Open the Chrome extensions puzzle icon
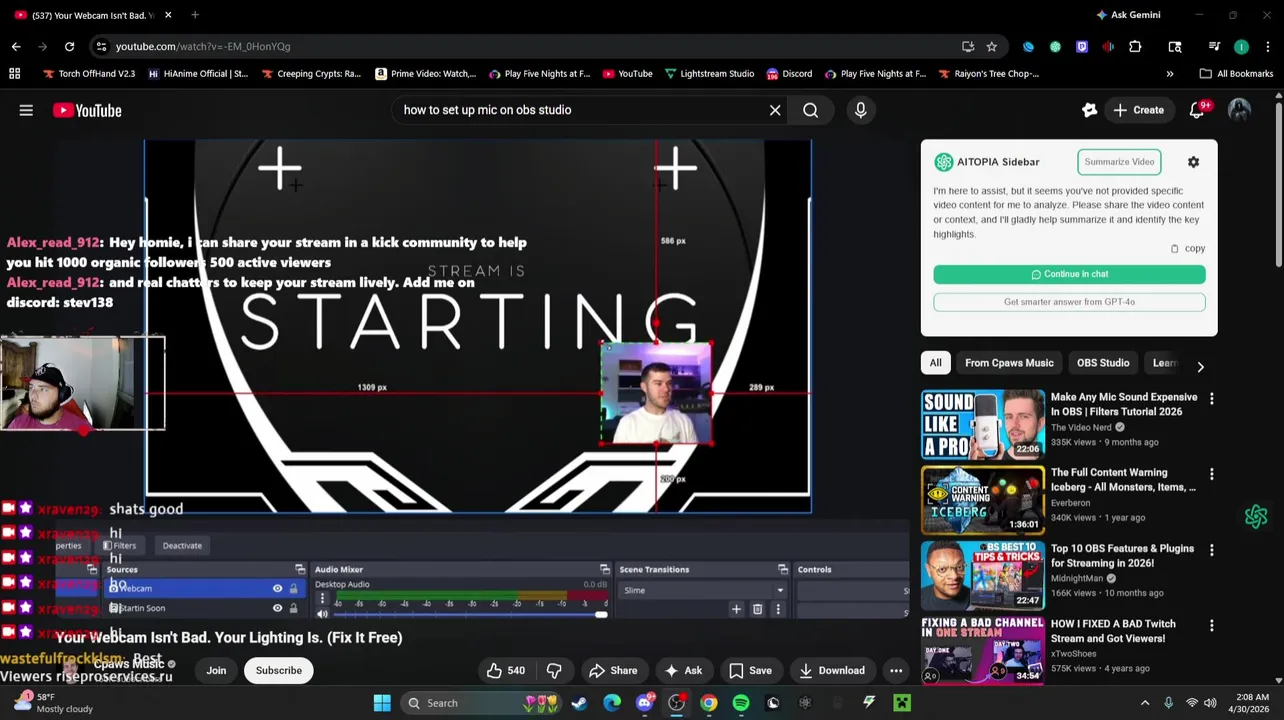This screenshot has width=1284, height=720. coord(1135,46)
